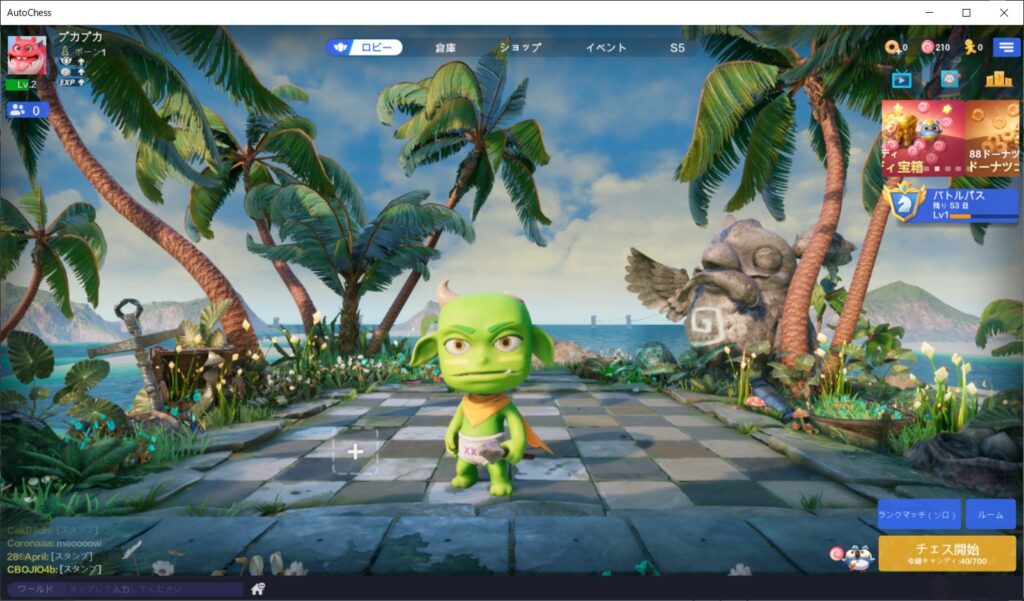Open the TV video playback icon
The width and height of the screenshot is (1024, 601).
click(x=901, y=80)
